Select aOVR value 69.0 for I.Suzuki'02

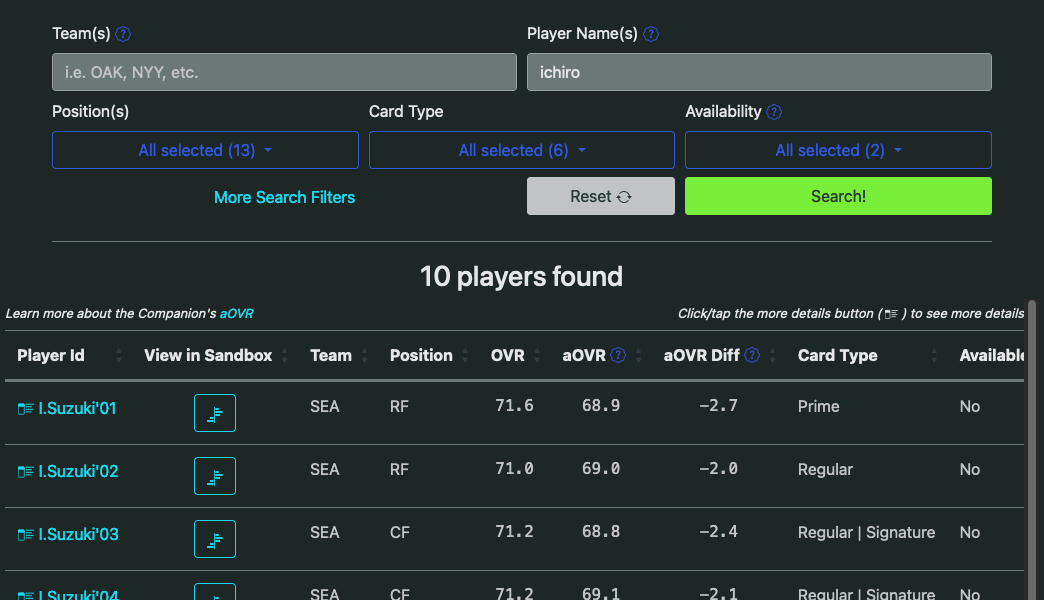click(601, 469)
